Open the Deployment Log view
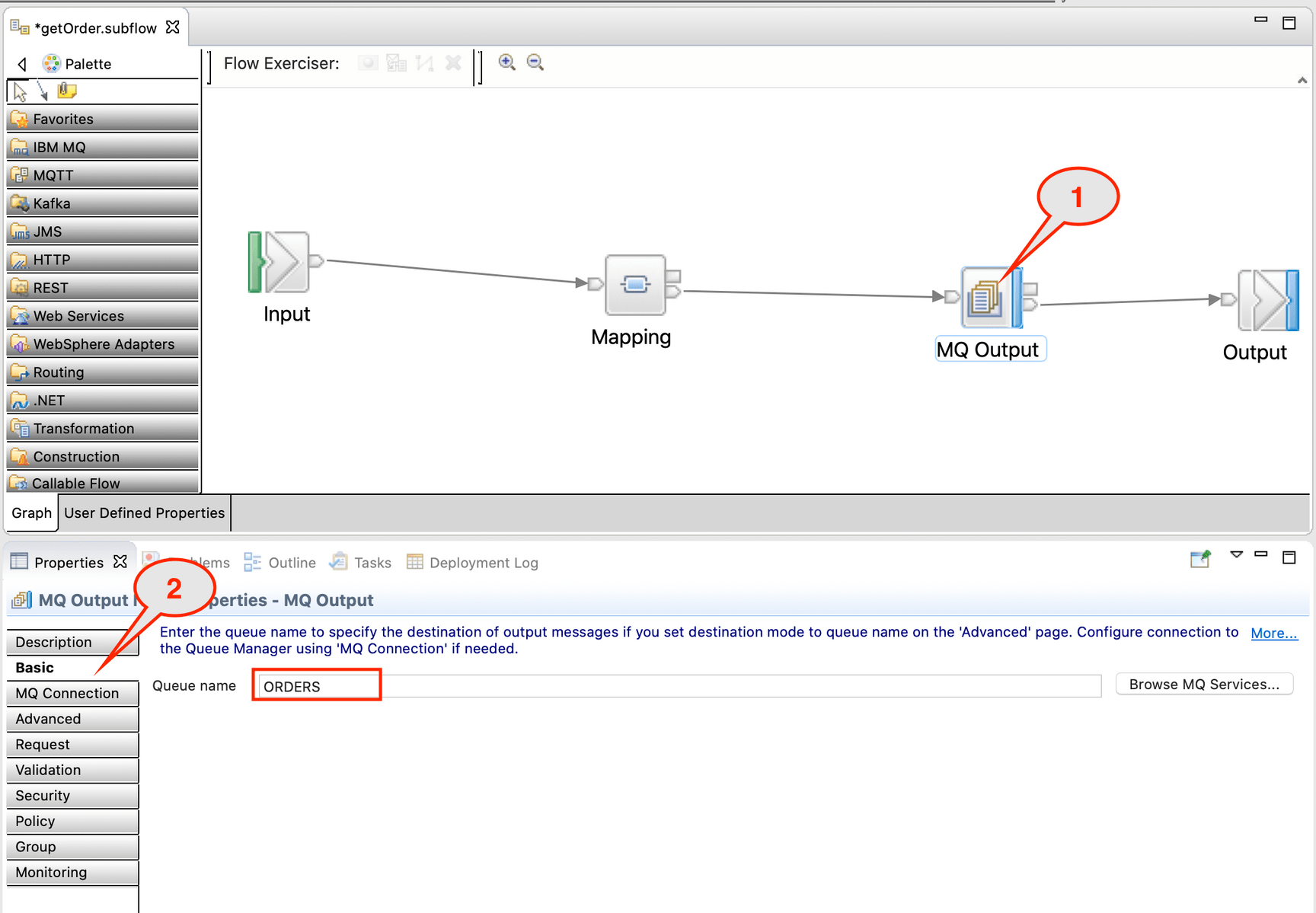1316x913 pixels. click(x=472, y=562)
